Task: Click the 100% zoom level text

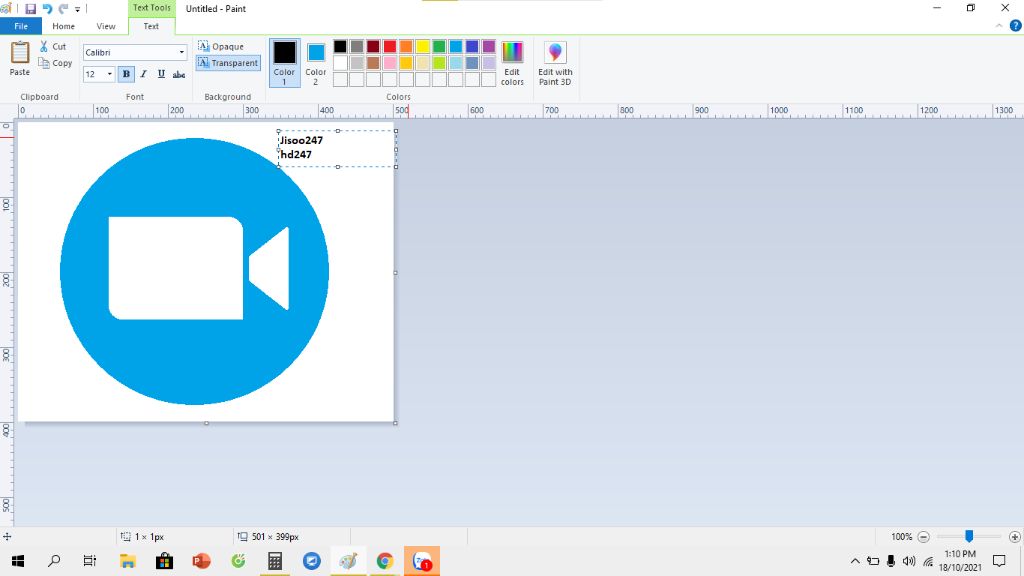Action: coord(901,537)
